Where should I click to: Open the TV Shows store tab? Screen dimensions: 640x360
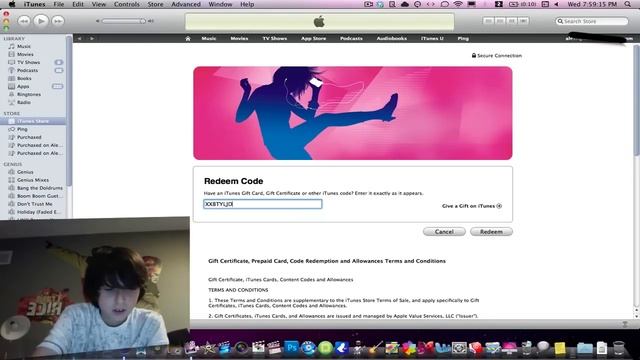[x=275, y=38]
